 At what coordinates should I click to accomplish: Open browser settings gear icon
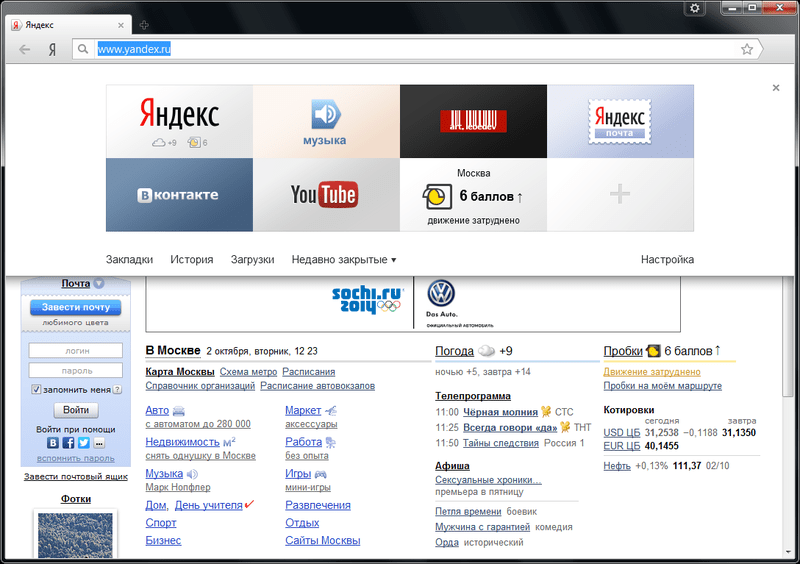click(x=694, y=8)
